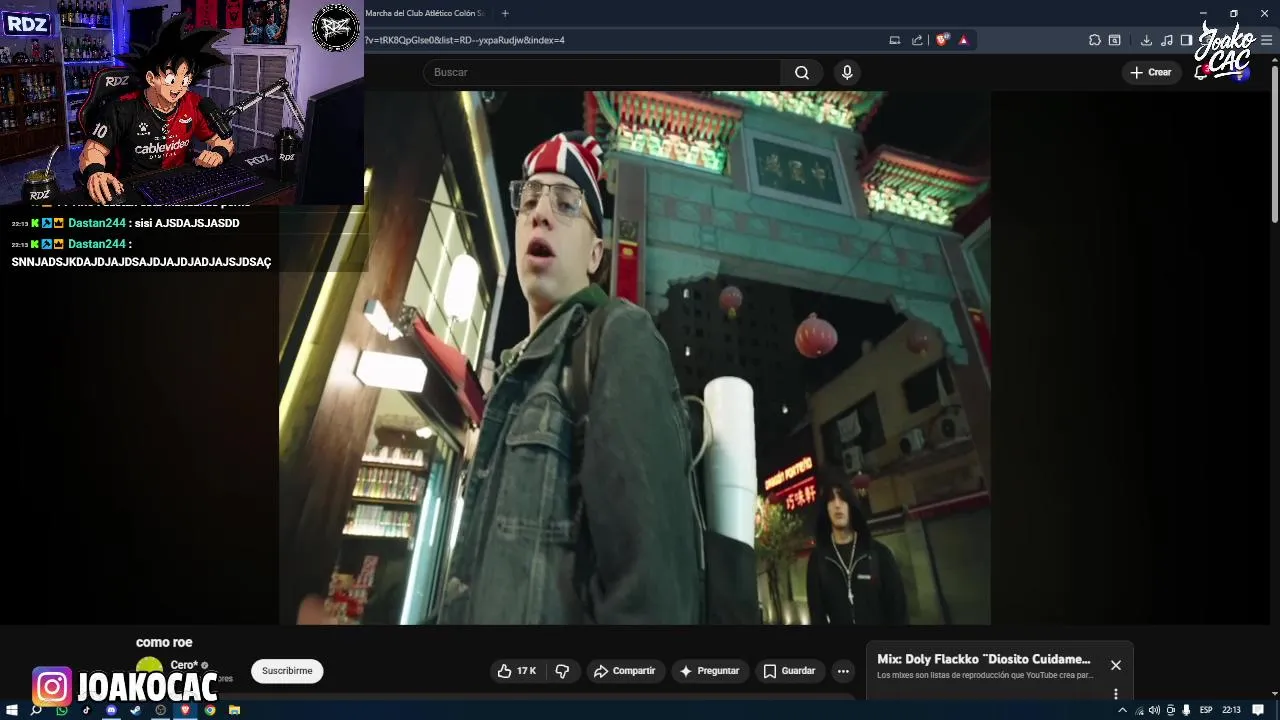Like the video (17 K)
The width and height of the screenshot is (1280, 720).
(517, 671)
